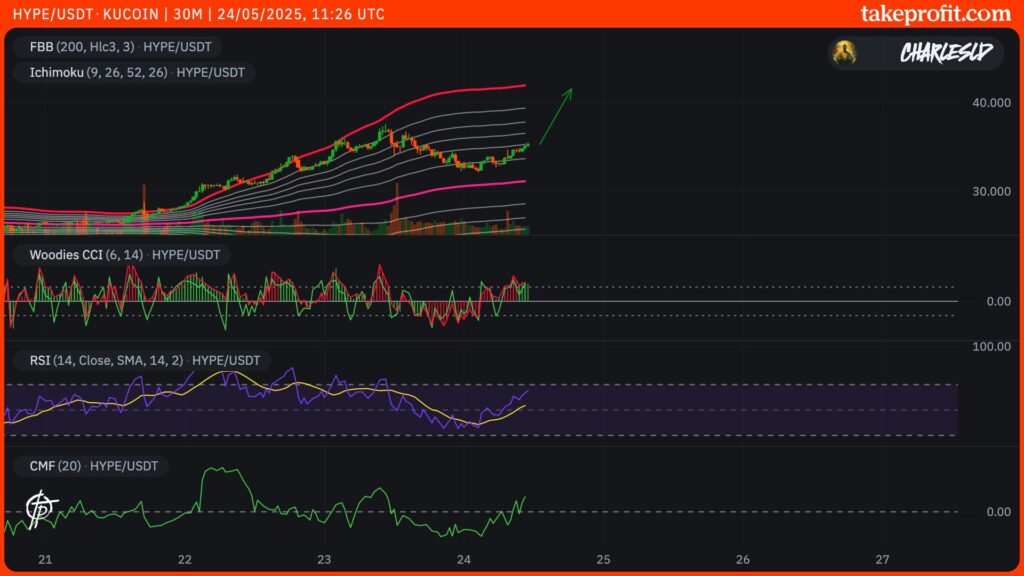The width and height of the screenshot is (1024, 576).
Task: Select the Ichimoku (9, 26, 52, 26) indicator label
Action: [x=134, y=72]
